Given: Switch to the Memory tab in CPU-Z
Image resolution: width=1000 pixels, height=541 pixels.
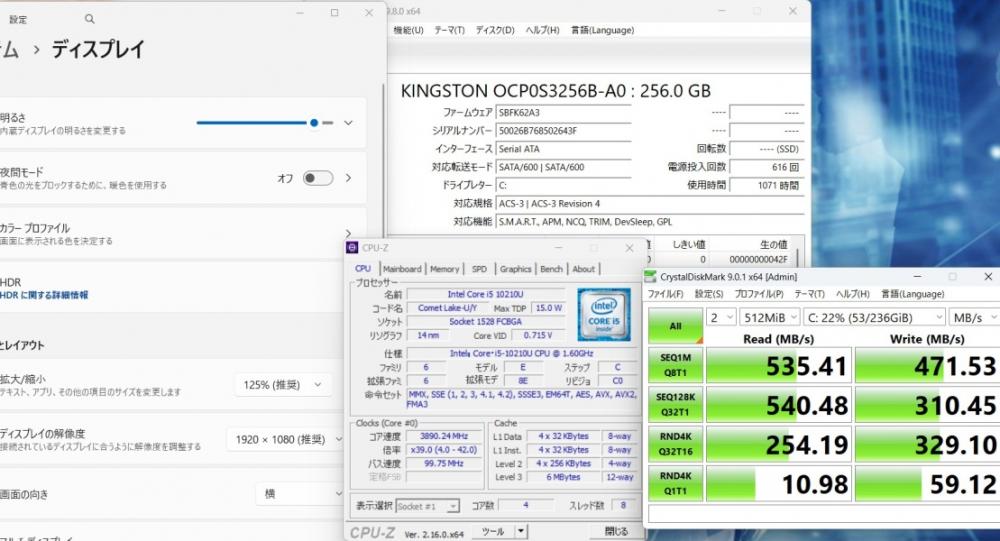Looking at the screenshot, I should pyautogui.click(x=445, y=269).
